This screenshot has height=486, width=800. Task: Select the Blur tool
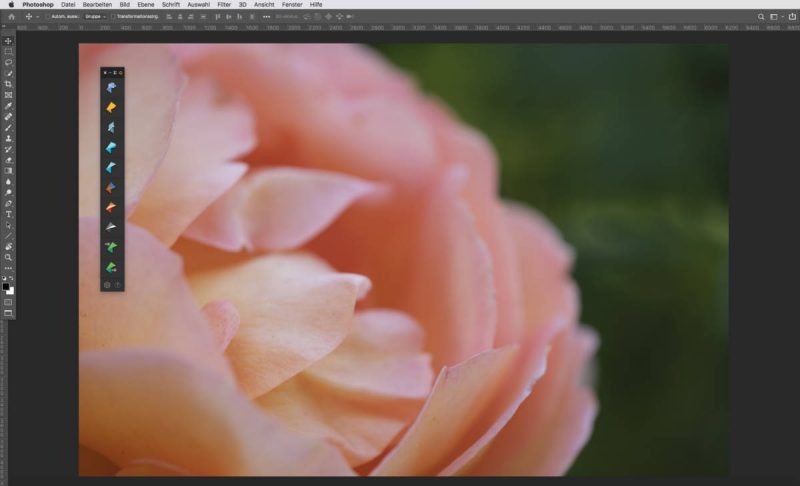click(8, 182)
